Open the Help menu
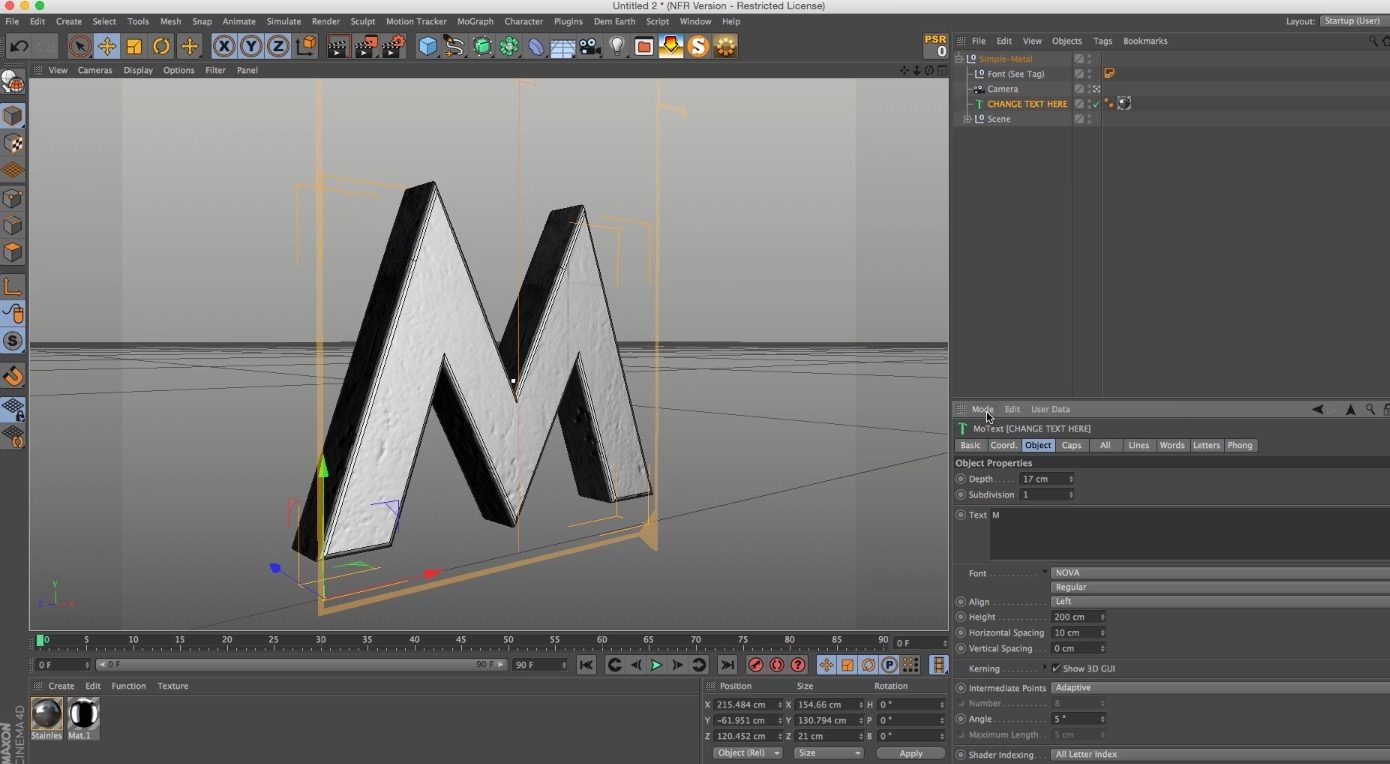This screenshot has height=764, width=1390. (731, 21)
